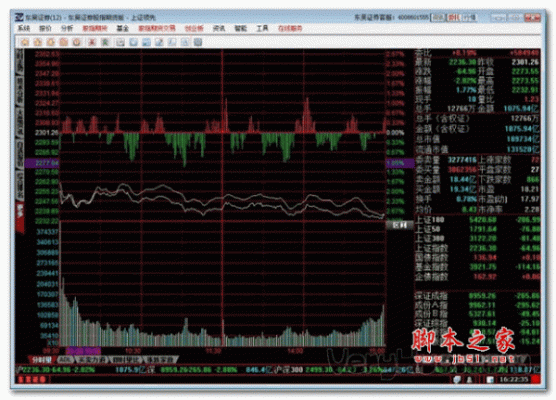Click the first orange home icon in toolbar

coord(25,42)
